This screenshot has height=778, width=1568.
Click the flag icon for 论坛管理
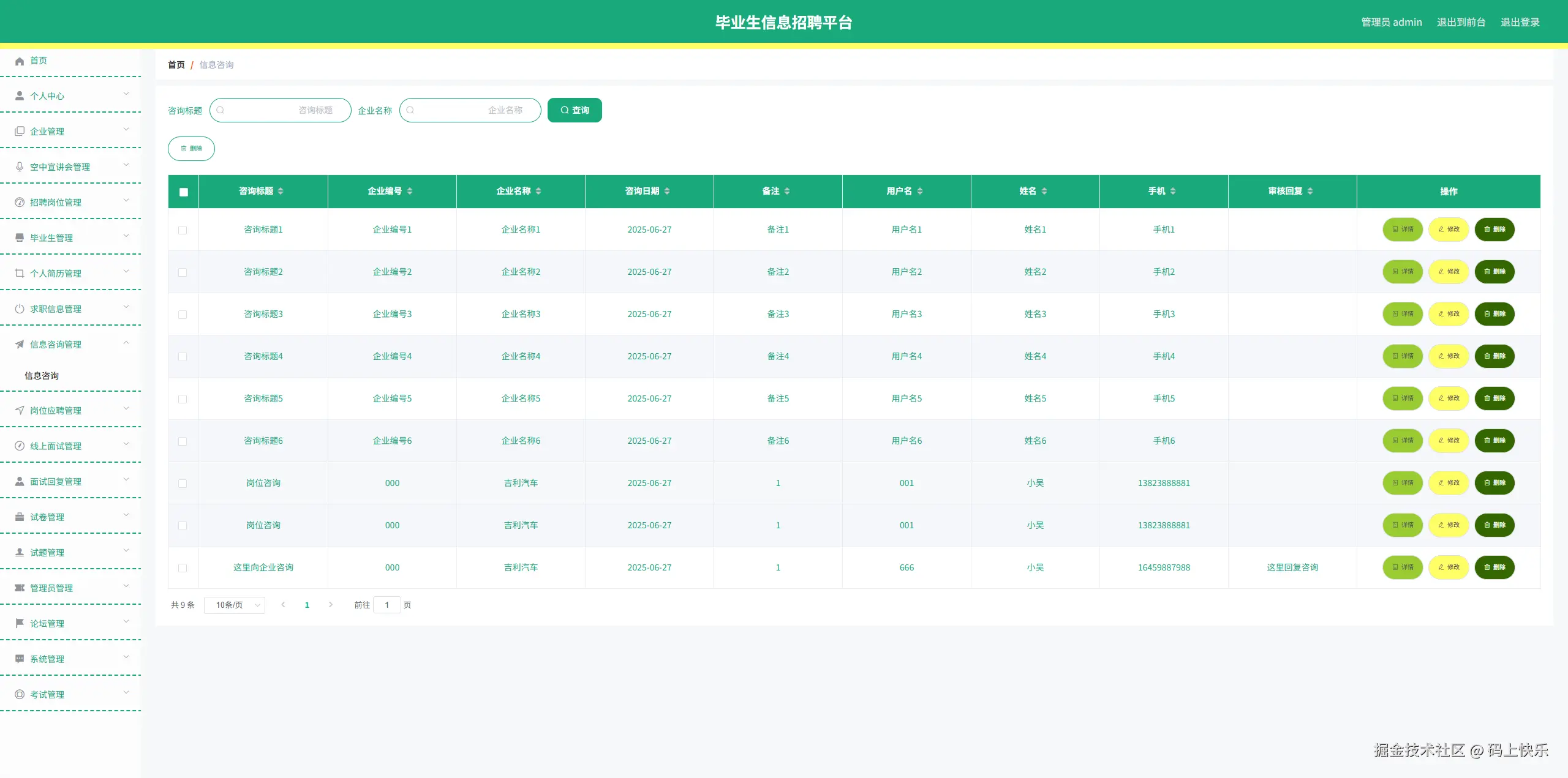click(x=20, y=623)
